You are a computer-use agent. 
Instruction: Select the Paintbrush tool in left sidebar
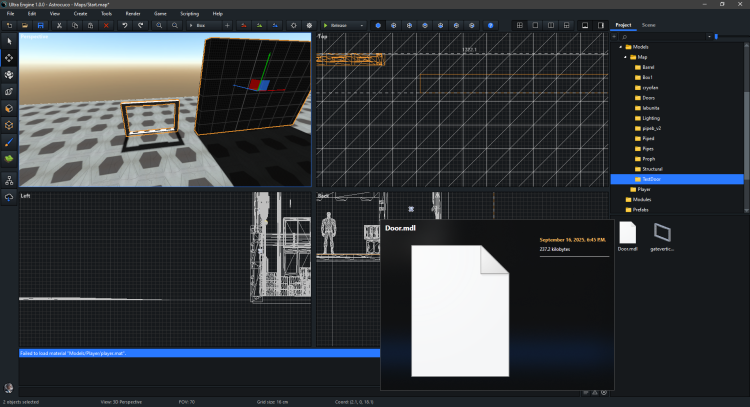click(x=9, y=142)
